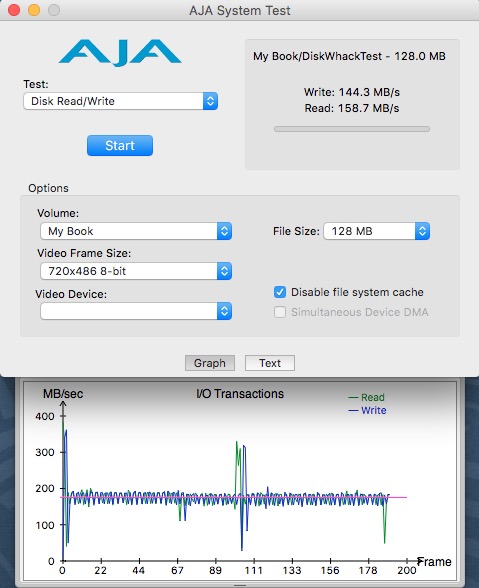The image size is (479, 588).
Task: Click the blue Write legend marker
Action: (353, 411)
